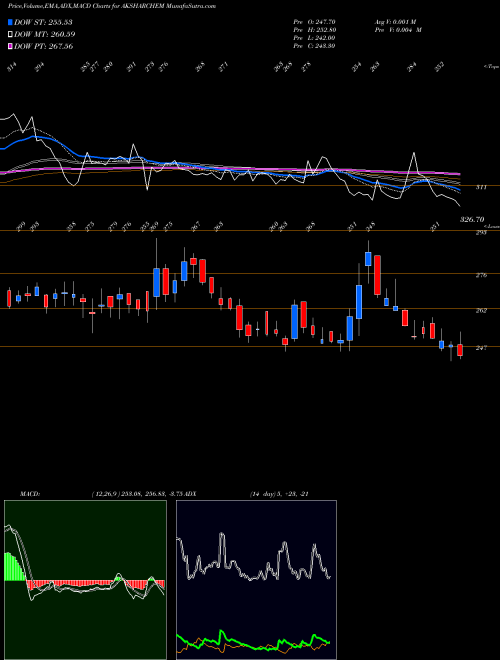Image resolution: width=500 pixels, height=660 pixels.
Task: Select the 'DOW MT: 260.59' legend label
Action: pyautogui.click(x=45, y=34)
